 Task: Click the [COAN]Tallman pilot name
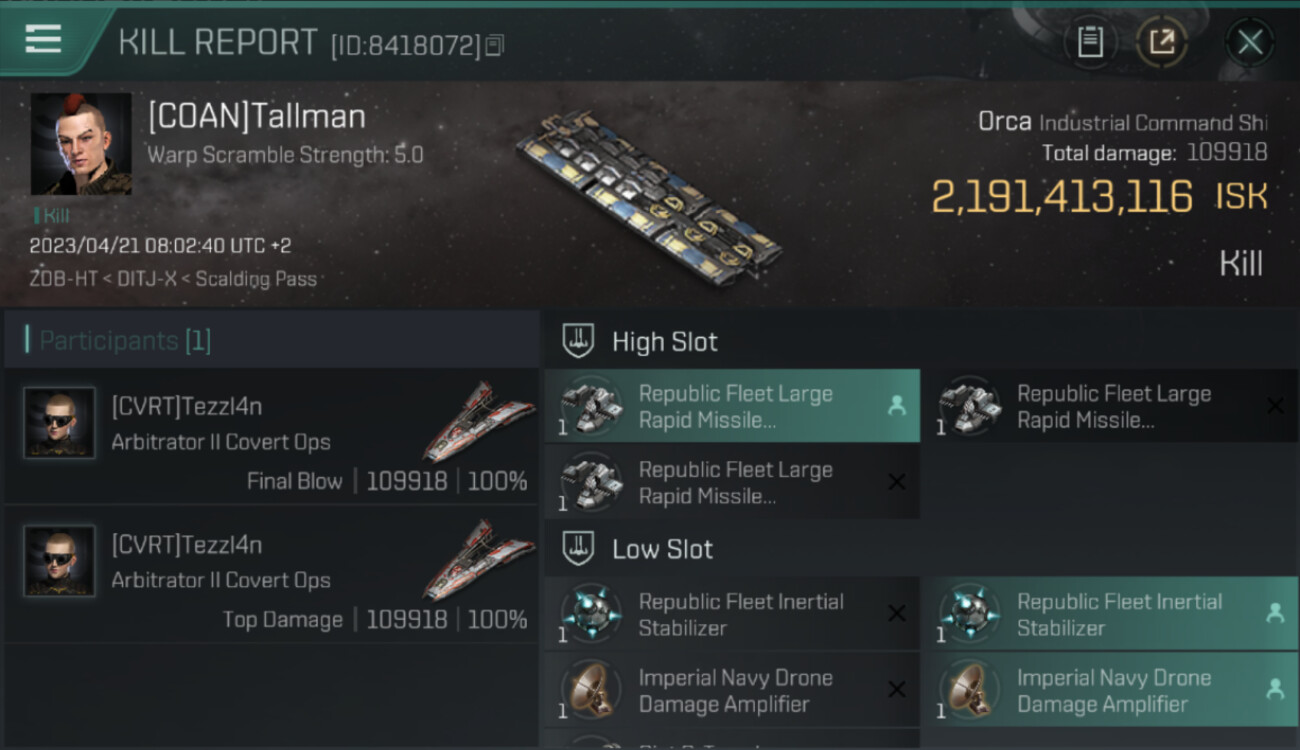click(x=257, y=116)
